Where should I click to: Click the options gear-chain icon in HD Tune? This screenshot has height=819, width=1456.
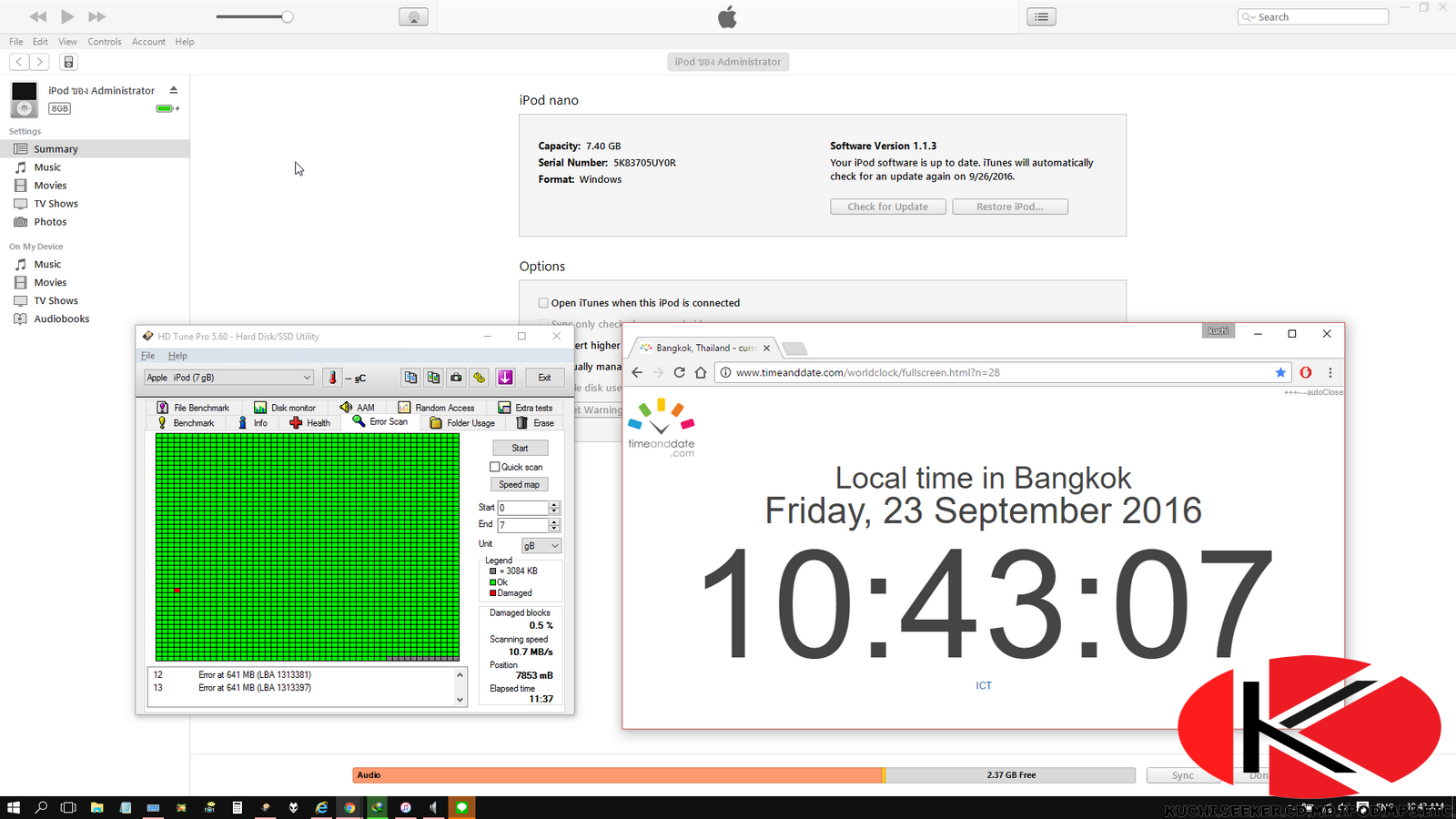480,378
